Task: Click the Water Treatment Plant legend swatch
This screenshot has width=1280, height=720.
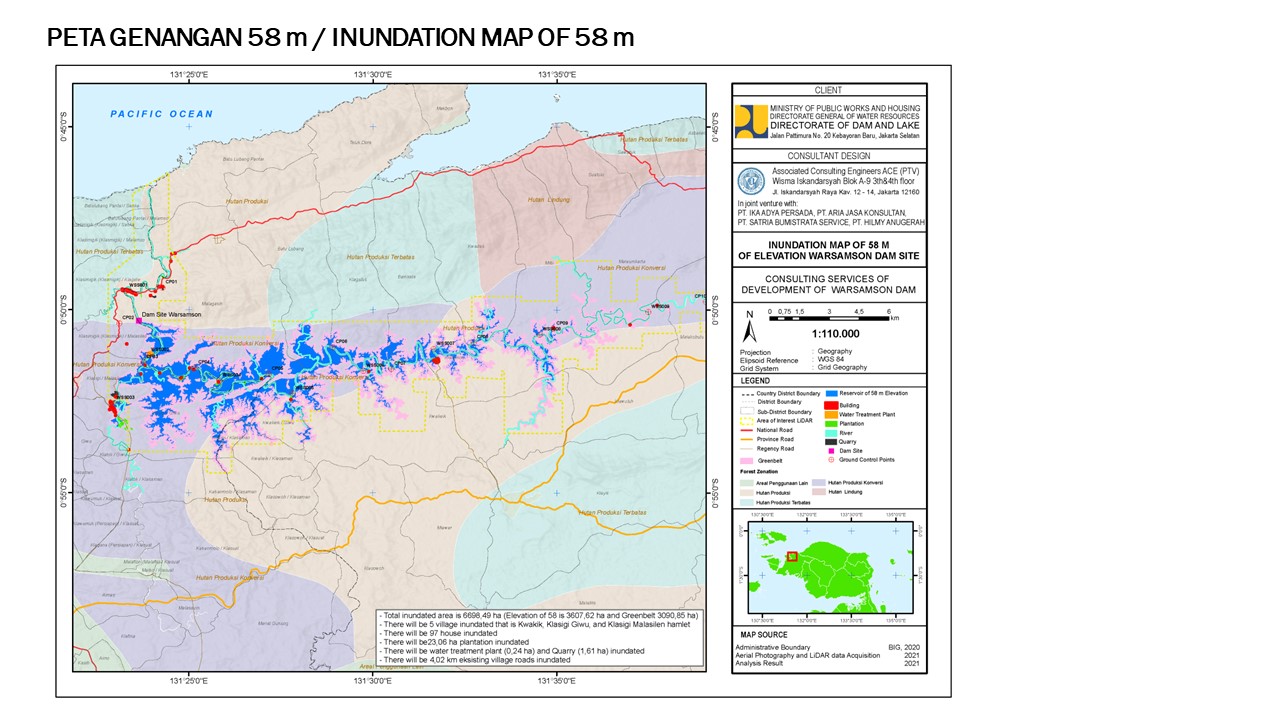Action: pos(829,414)
